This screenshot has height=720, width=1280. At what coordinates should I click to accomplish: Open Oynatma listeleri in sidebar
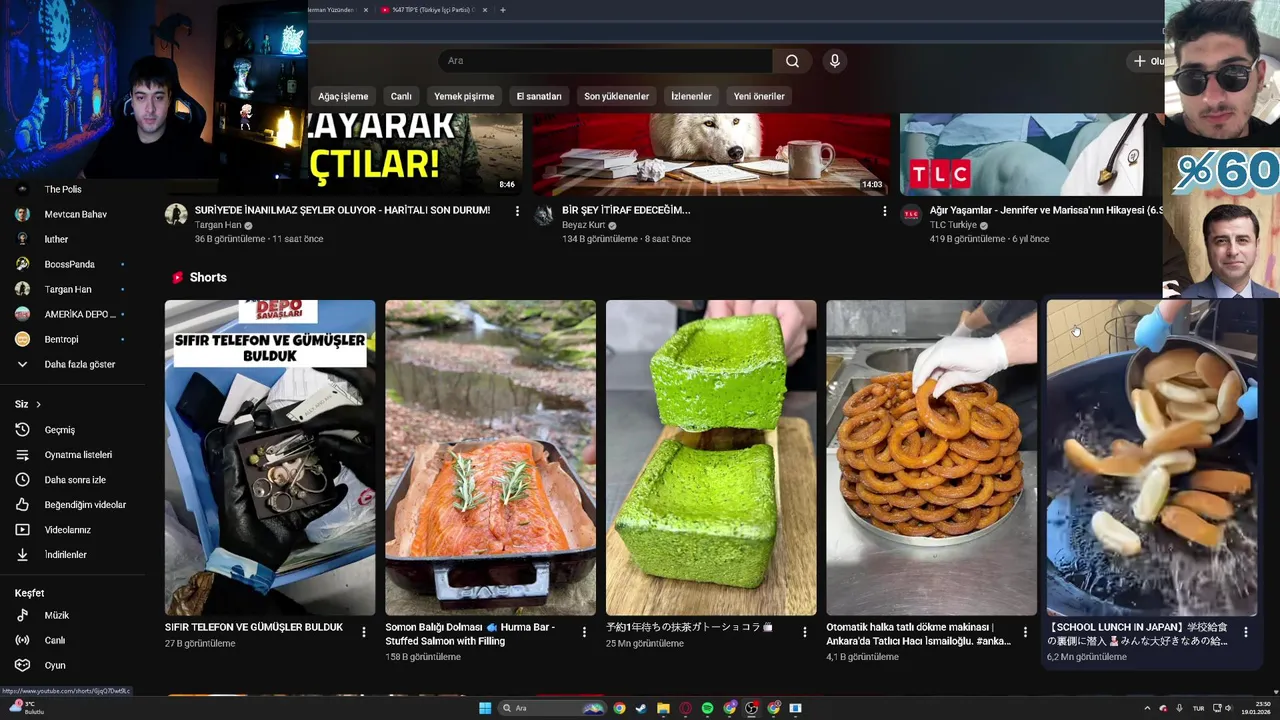point(78,455)
